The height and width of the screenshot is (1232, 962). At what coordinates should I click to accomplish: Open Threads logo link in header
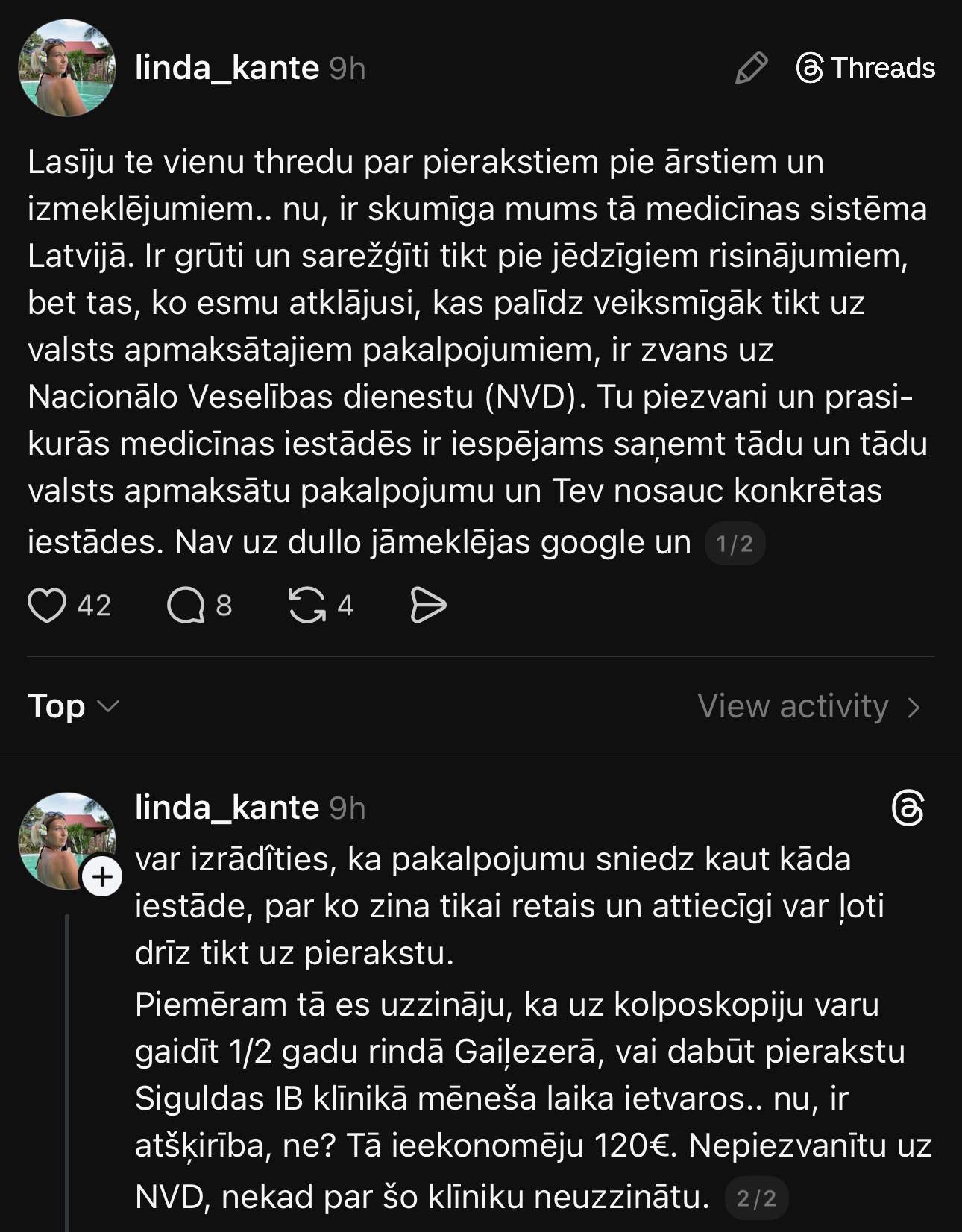point(865,69)
